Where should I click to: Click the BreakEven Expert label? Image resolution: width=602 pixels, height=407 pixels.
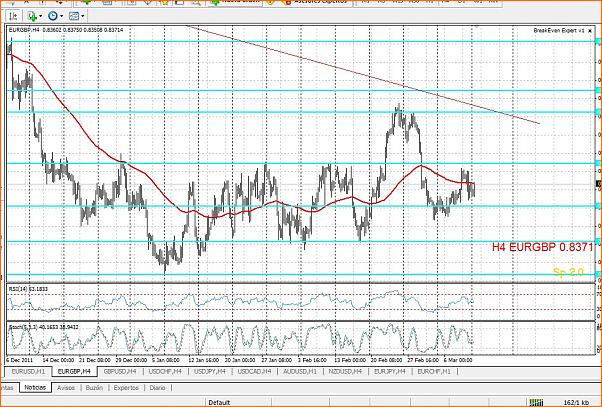click(x=559, y=30)
